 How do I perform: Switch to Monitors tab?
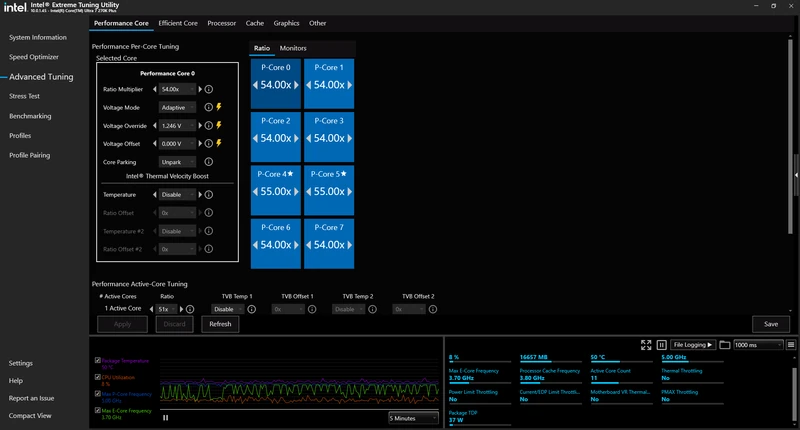[x=293, y=48]
